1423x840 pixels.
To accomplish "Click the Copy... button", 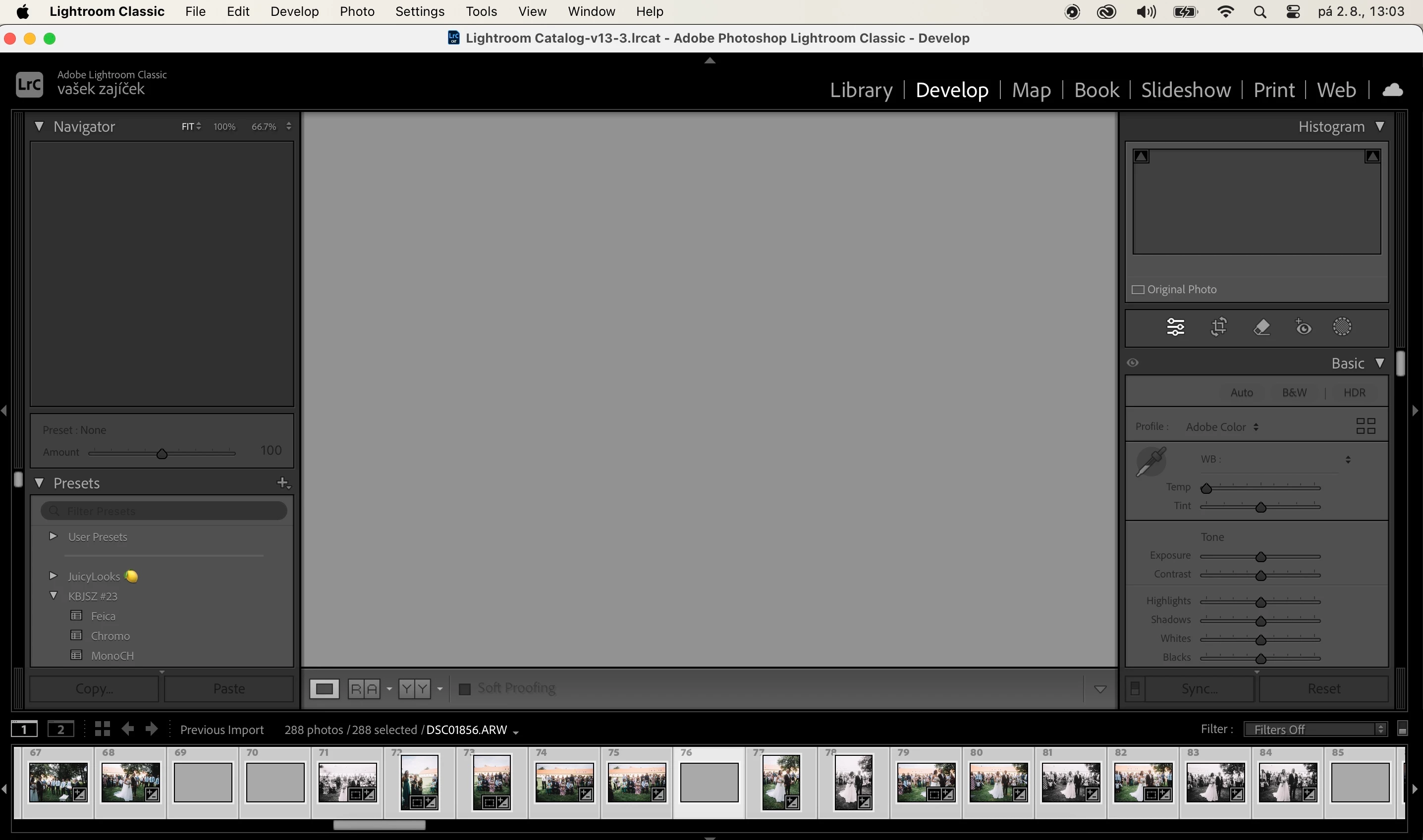I will (x=94, y=689).
